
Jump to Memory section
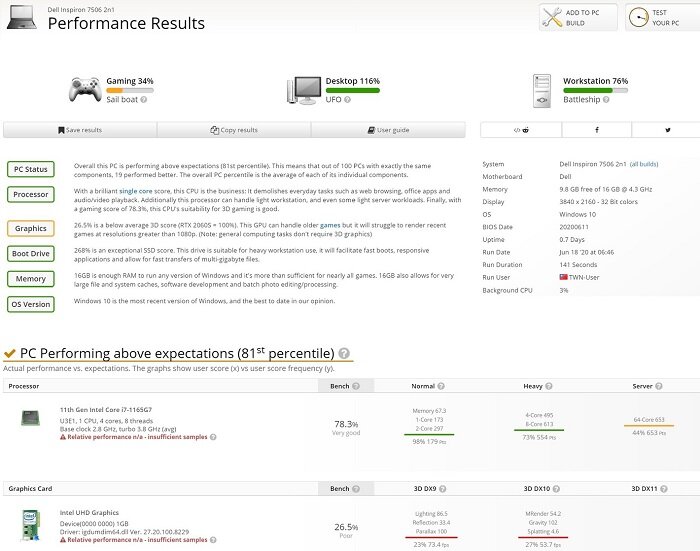tap(31, 279)
